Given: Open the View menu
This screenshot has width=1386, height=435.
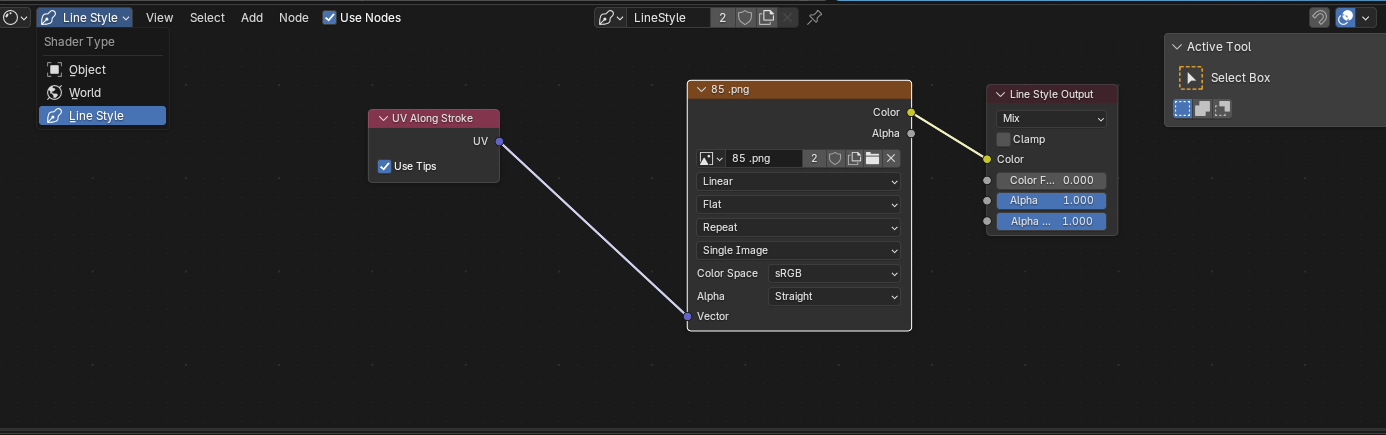Looking at the screenshot, I should tap(159, 17).
